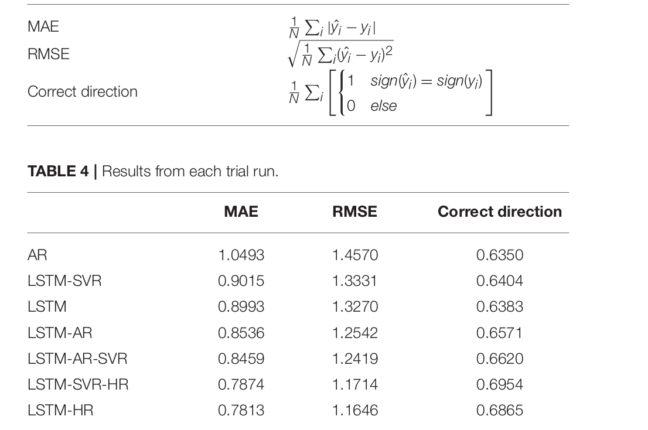Click the LSTM-SVR row label
The image size is (648, 430).
point(64,281)
